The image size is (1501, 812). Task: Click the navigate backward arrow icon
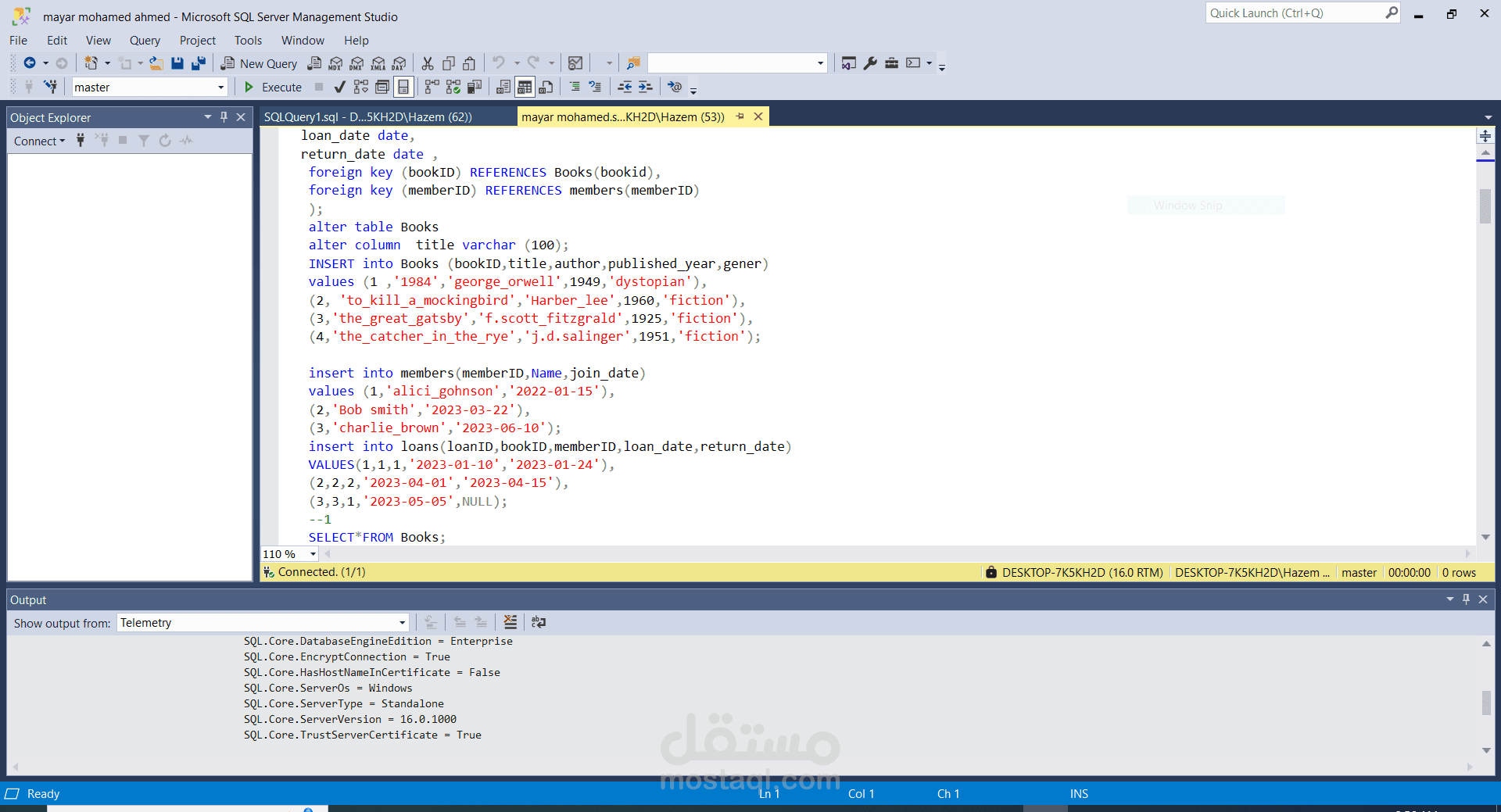(30, 63)
